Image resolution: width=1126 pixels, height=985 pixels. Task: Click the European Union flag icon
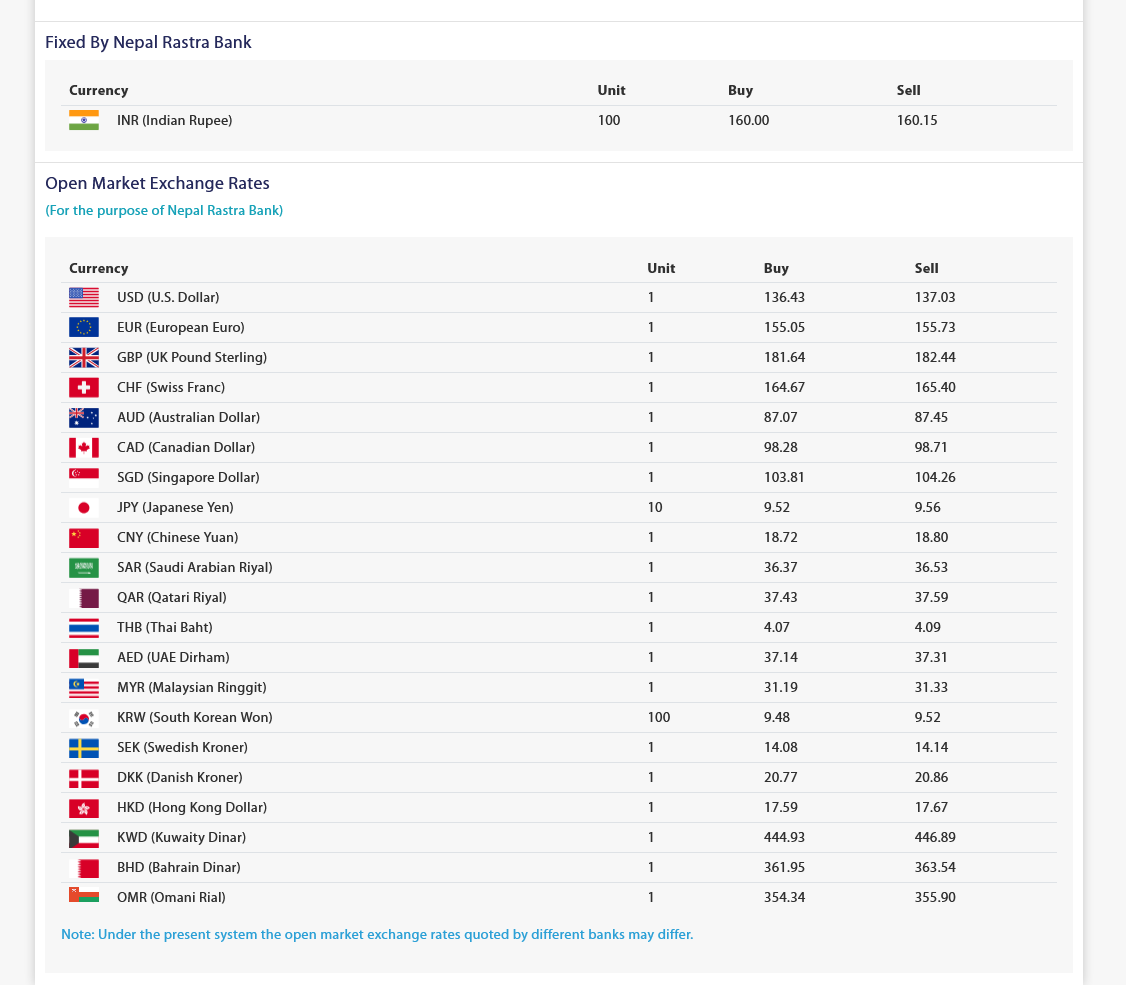(84, 327)
